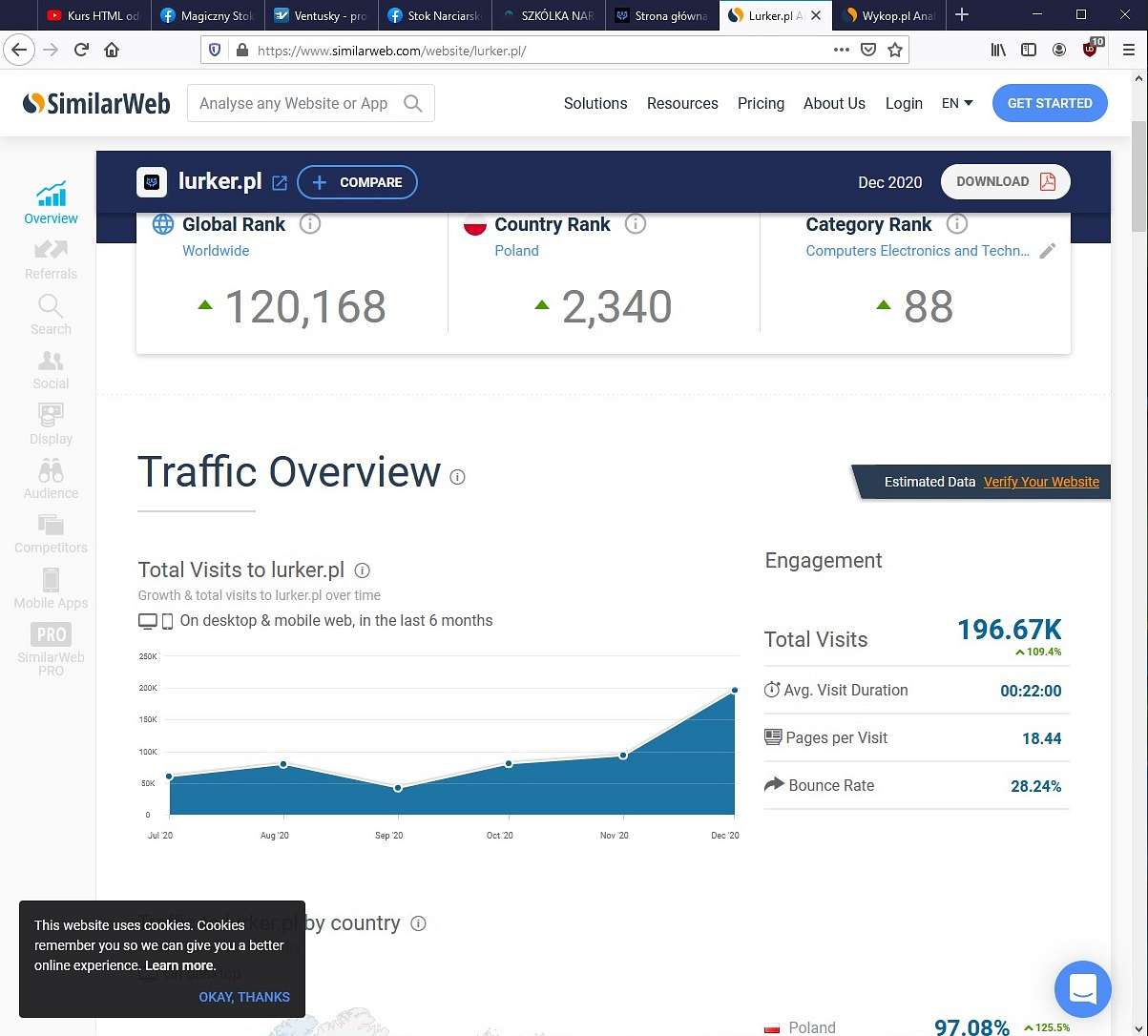Open the Search sidebar section

pos(51,315)
